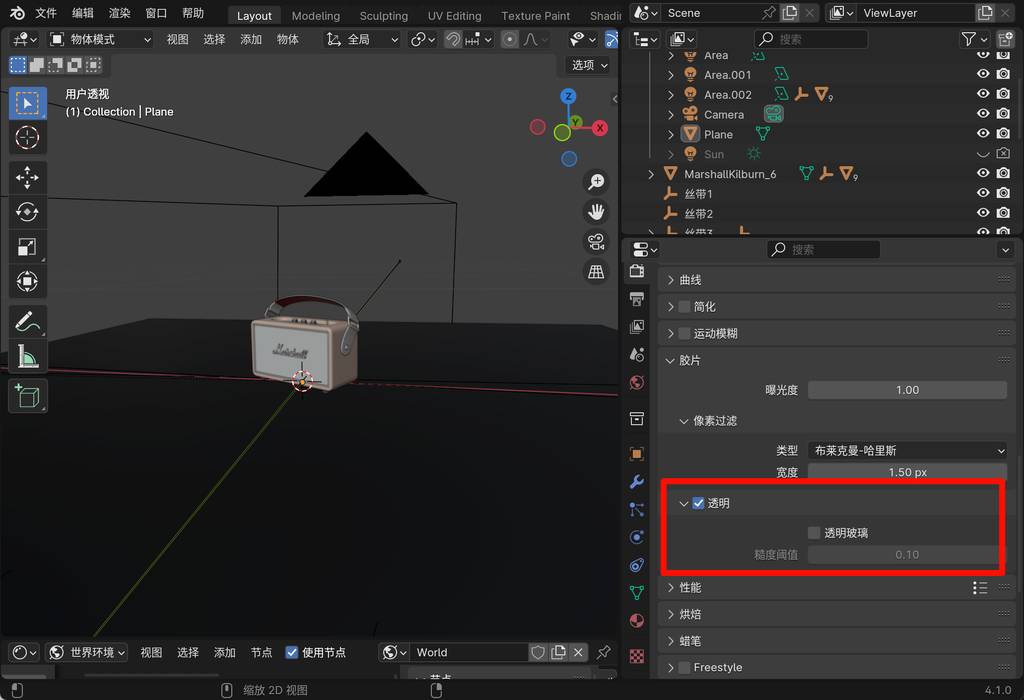Screen dimensions: 1024x700
Task: Click the 曝光度 value slider
Action: click(x=907, y=390)
